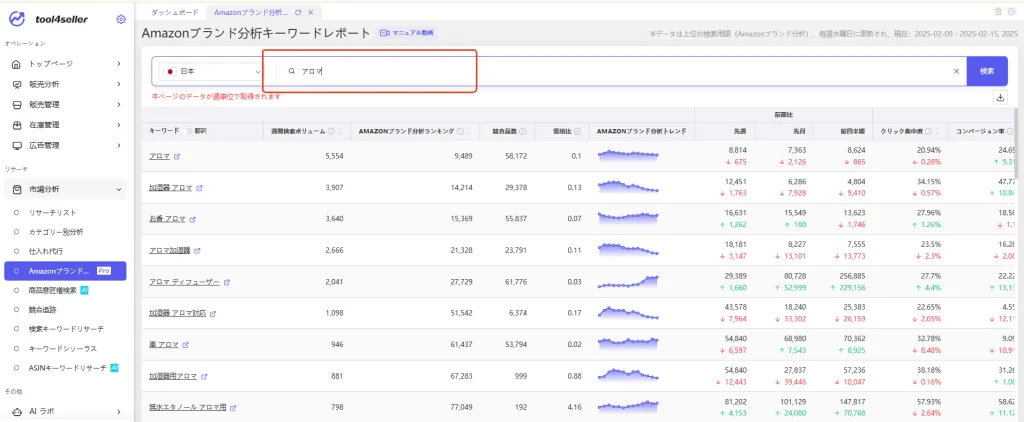Open settings gear beside tool4seller logo
The width and height of the screenshot is (1024, 422).
[x=121, y=20]
